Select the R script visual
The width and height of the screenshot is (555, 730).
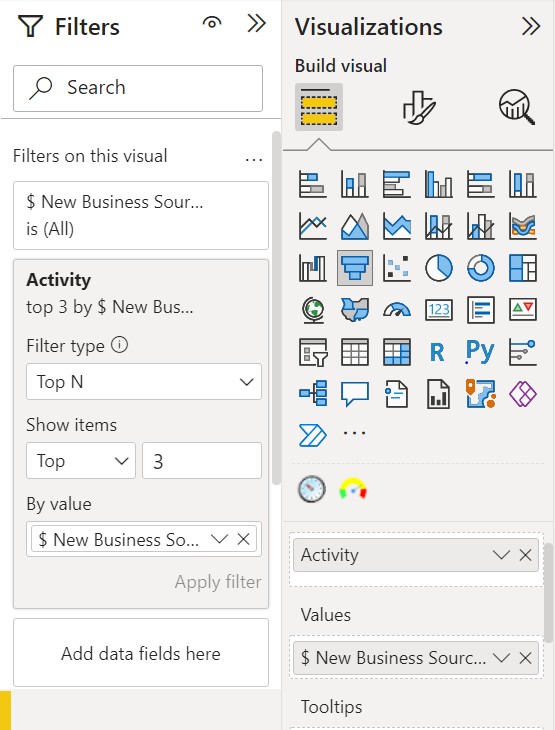click(438, 352)
